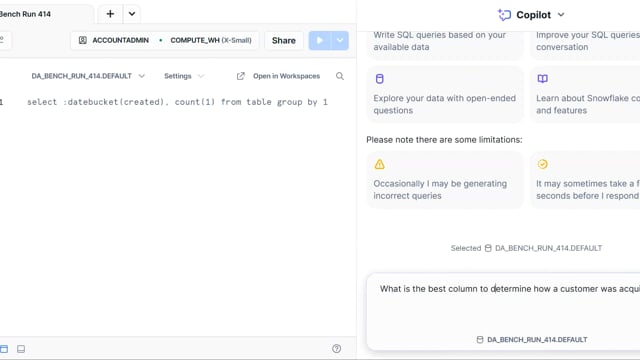Open the search magnifier icon in editor

click(340, 76)
